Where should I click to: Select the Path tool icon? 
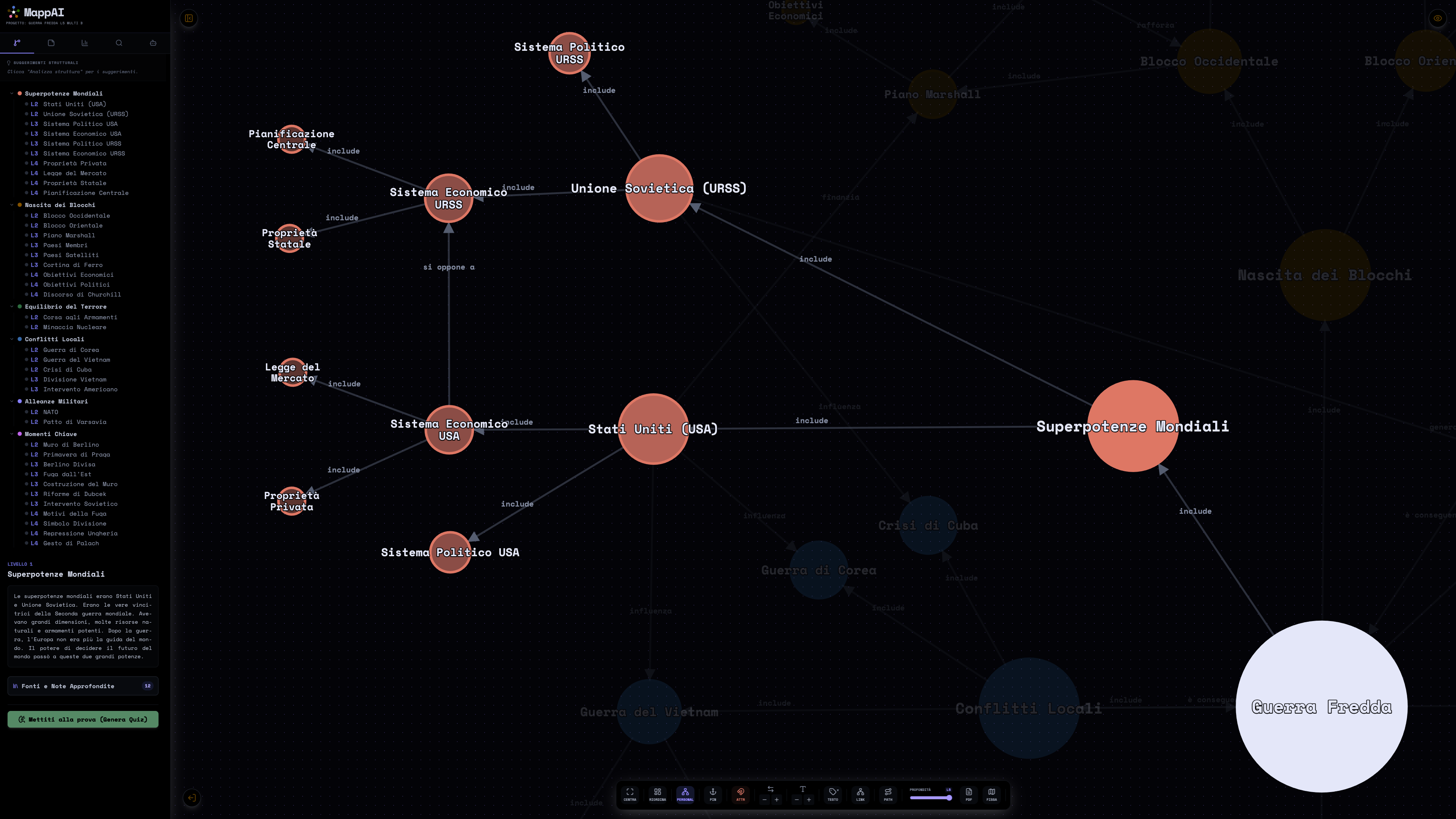(888, 794)
